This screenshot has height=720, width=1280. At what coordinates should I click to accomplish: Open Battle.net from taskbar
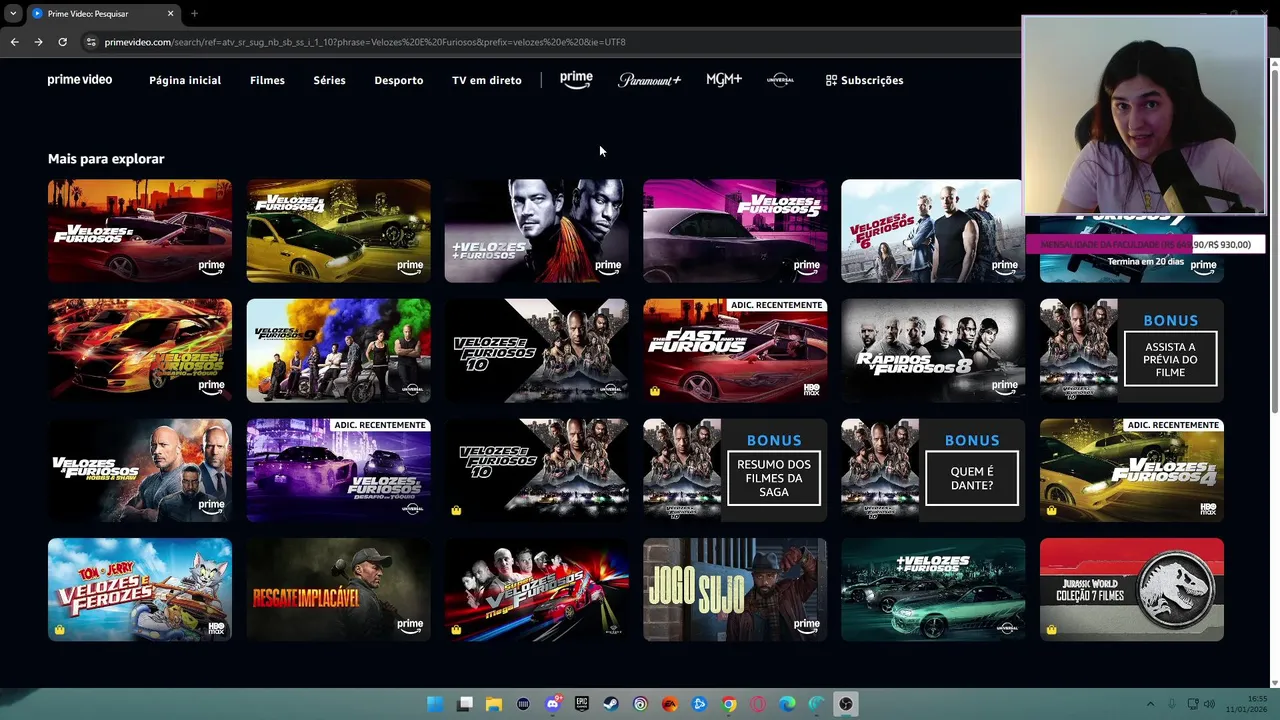[x=699, y=704]
